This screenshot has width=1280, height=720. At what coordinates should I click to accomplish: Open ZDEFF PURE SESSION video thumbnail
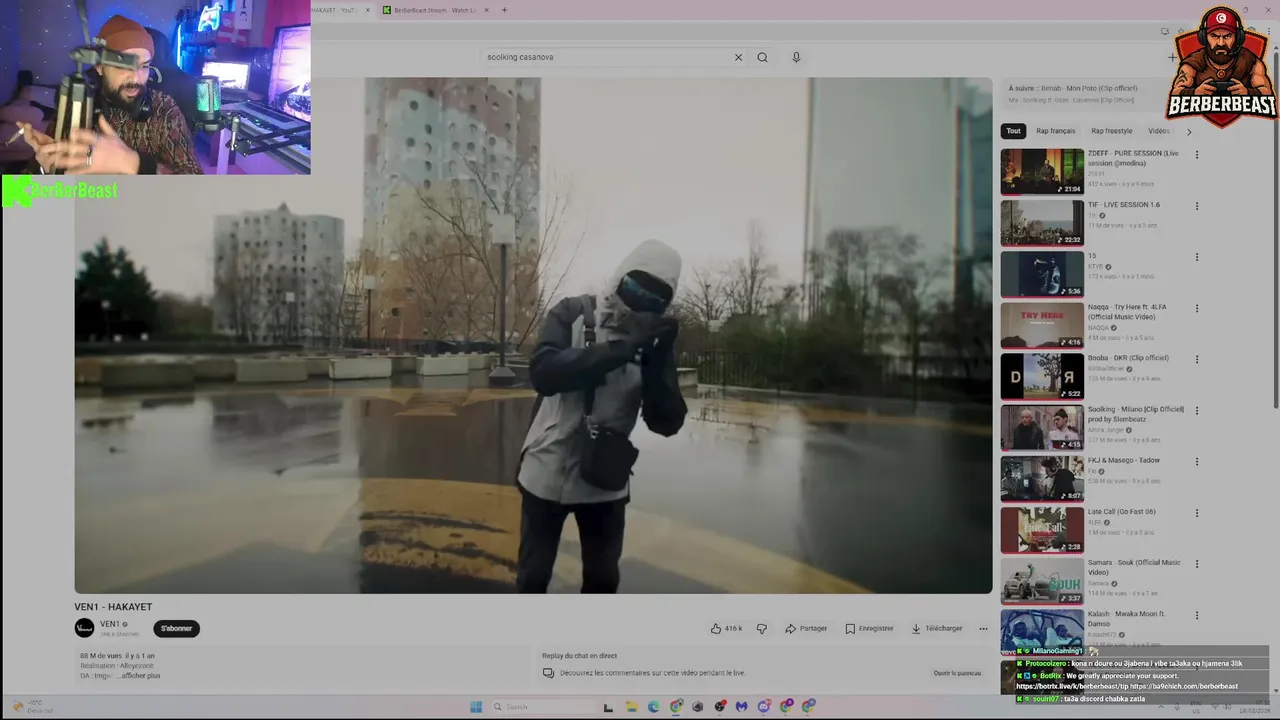click(1042, 172)
